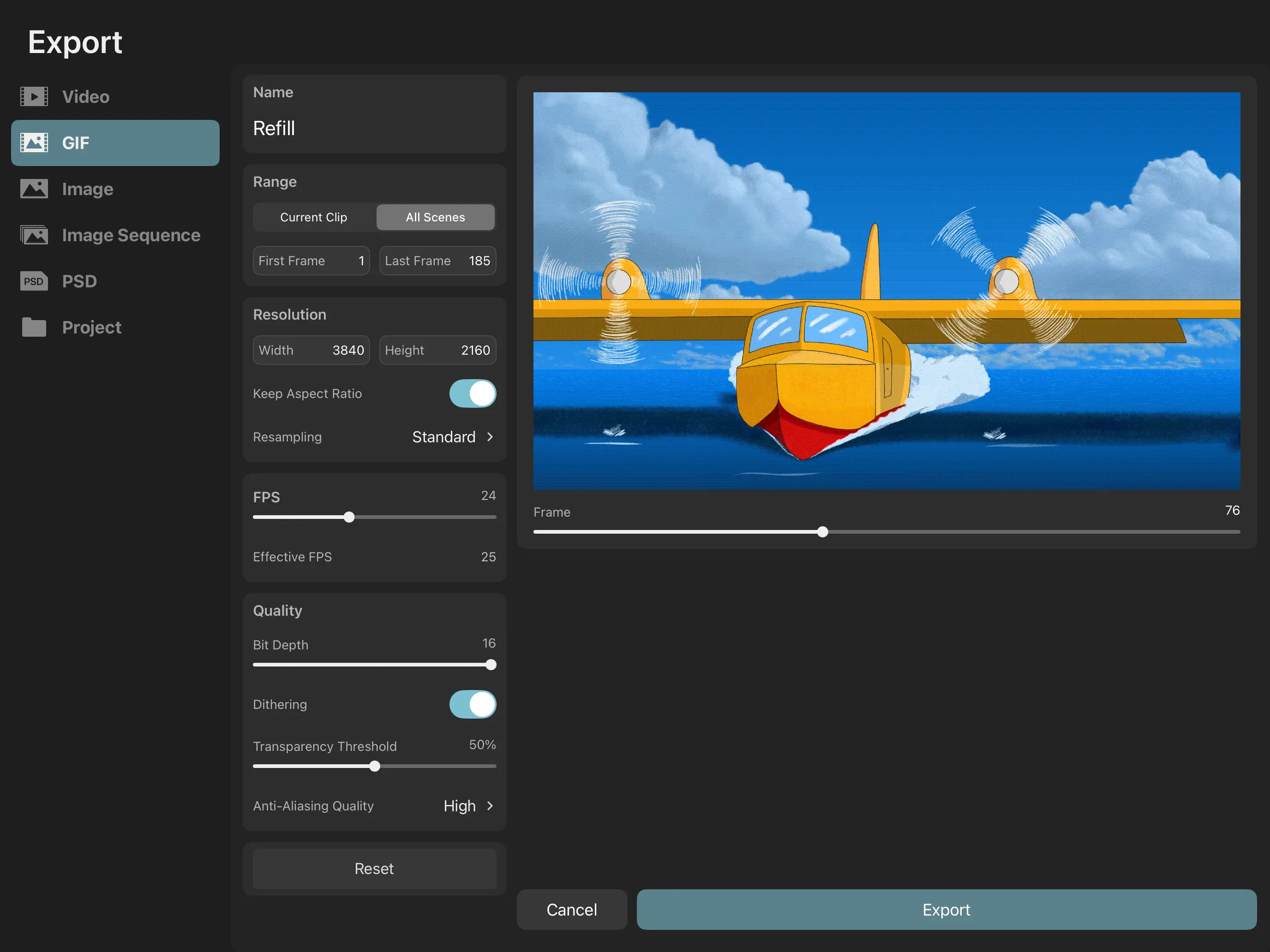This screenshot has width=1270, height=952.
Task: Click the Video filmstrip icon in sidebar
Action: point(34,96)
